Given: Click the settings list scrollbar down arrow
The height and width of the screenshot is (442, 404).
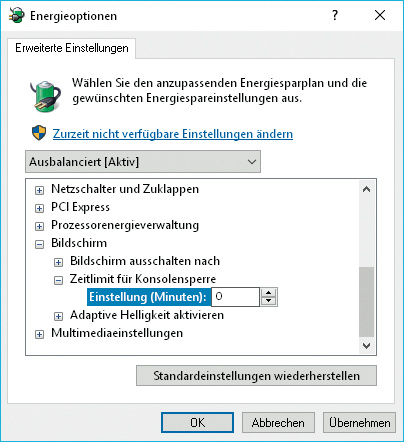Looking at the screenshot, I should pos(366,346).
